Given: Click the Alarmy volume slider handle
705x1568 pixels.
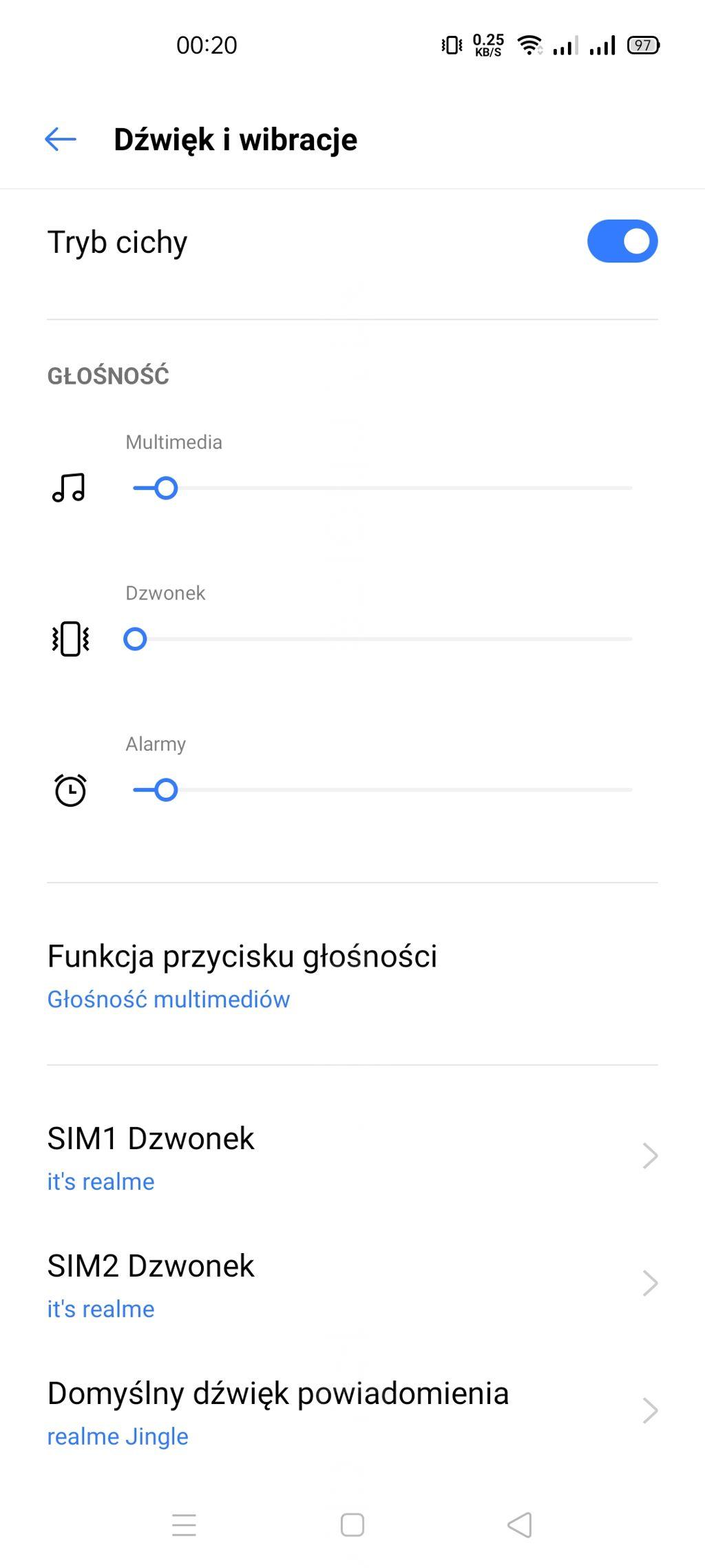Looking at the screenshot, I should coord(166,790).
